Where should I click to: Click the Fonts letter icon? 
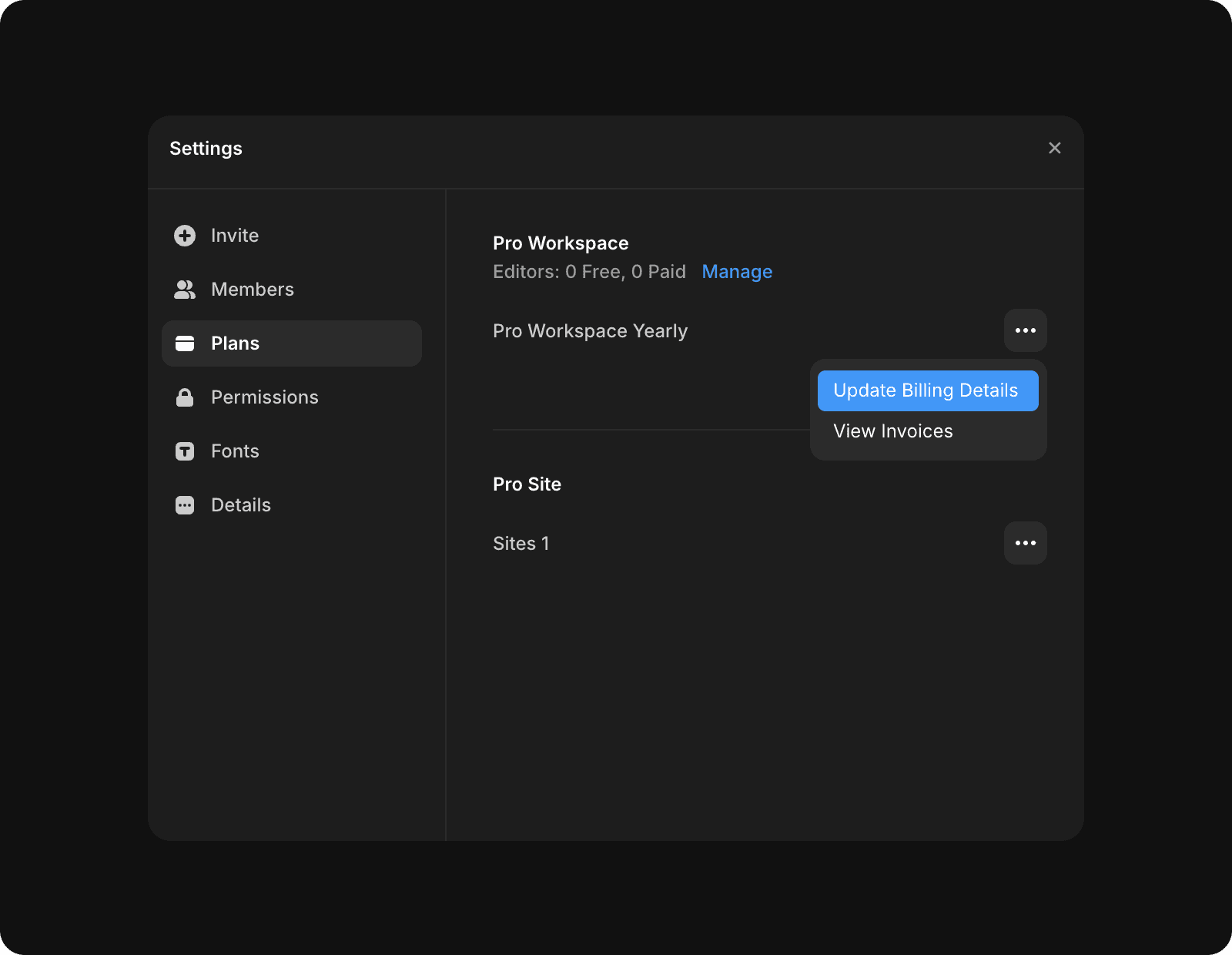pos(185,451)
